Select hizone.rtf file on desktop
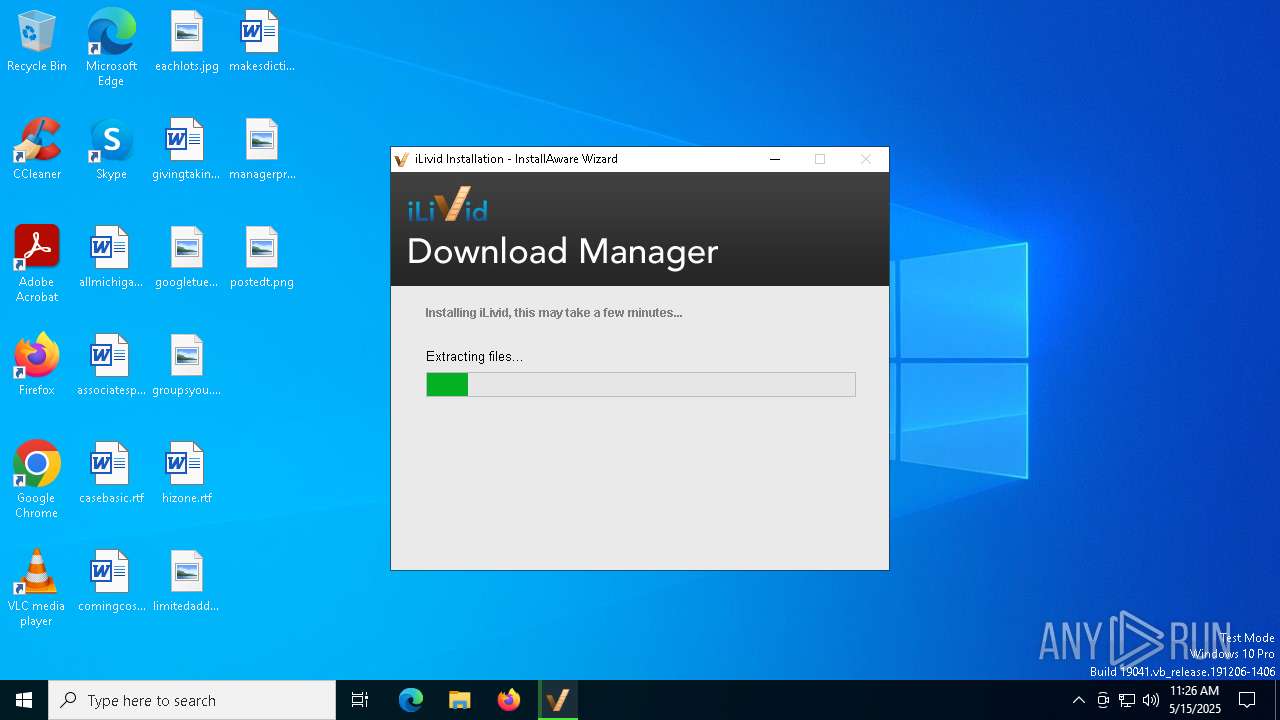The image size is (1280, 720). [186, 473]
